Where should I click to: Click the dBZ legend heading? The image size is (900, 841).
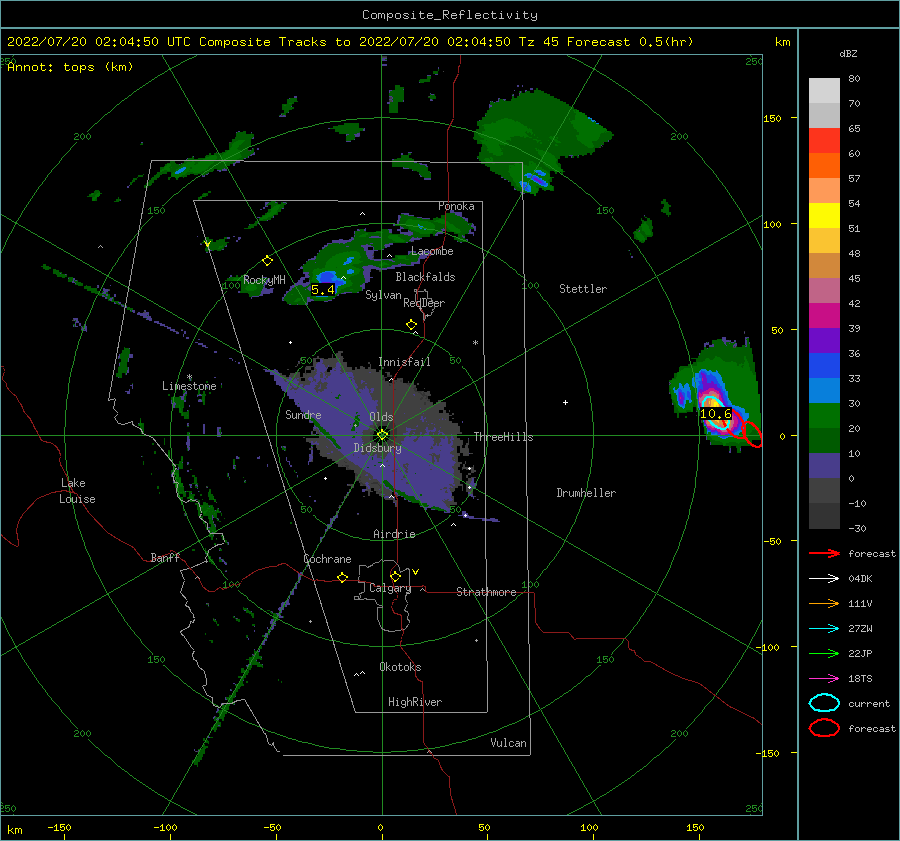(x=848, y=53)
